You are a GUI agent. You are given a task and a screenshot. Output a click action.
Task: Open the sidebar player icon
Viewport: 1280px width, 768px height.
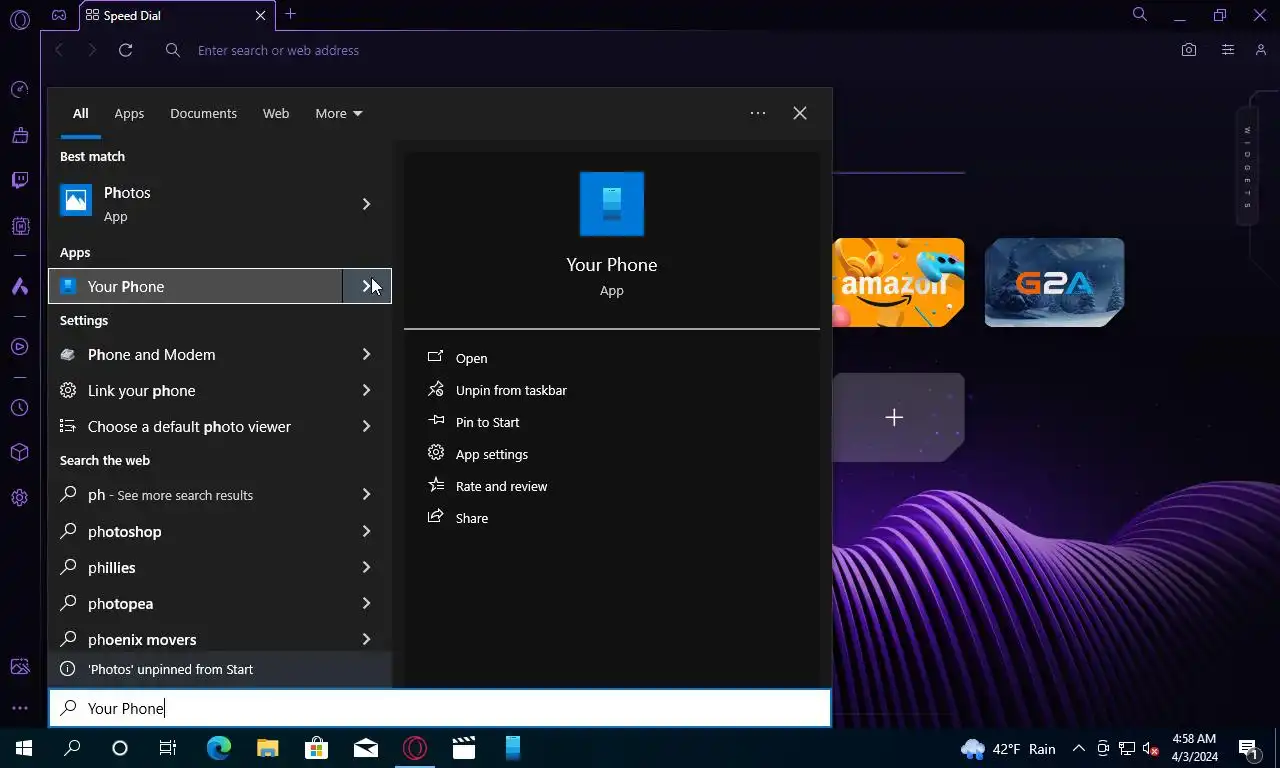(x=19, y=347)
